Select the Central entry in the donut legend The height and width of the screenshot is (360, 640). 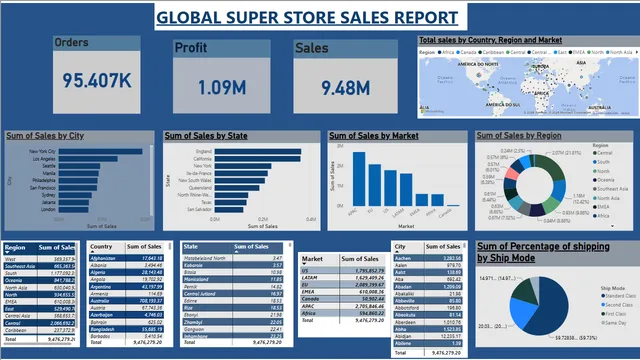pyautogui.click(x=602, y=153)
